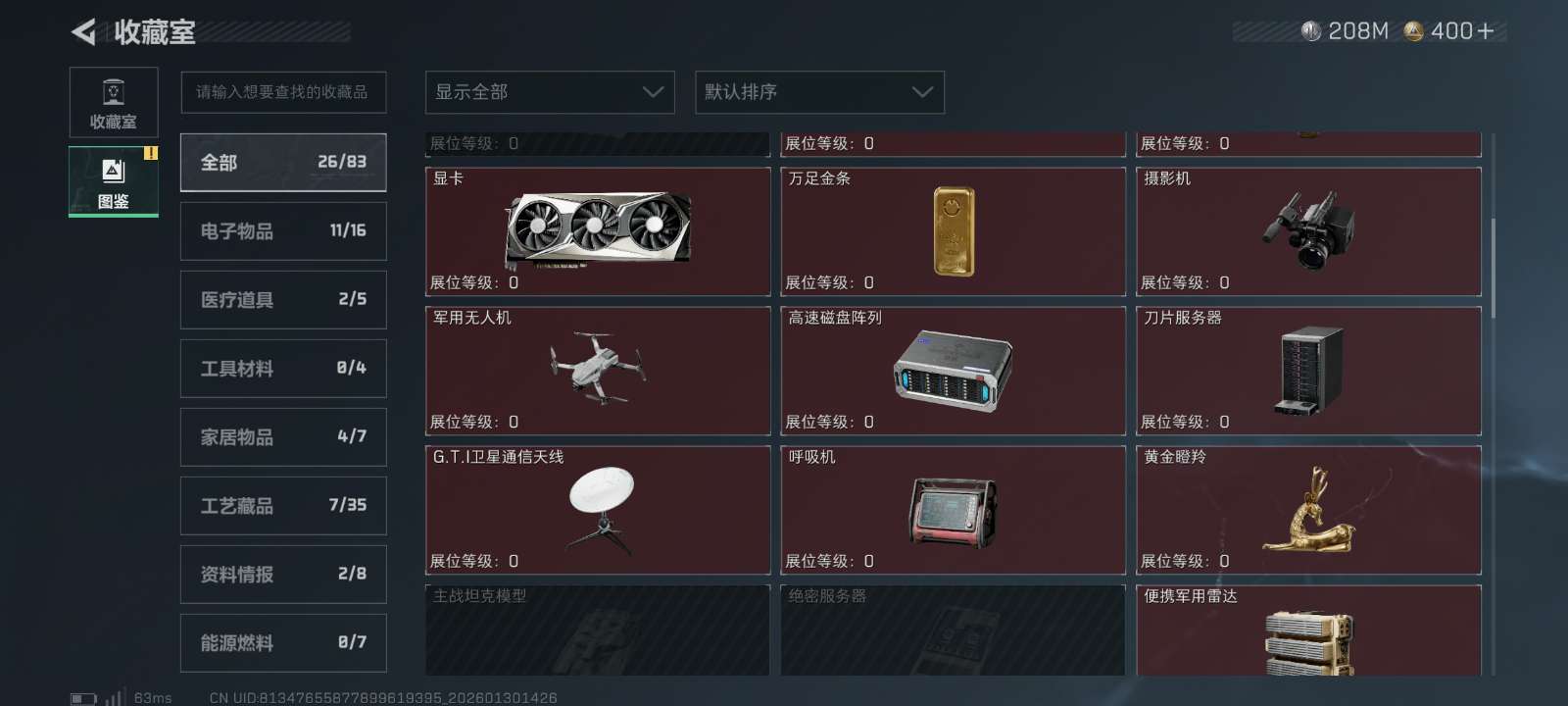Select the 万足金条 gold bar item

click(x=953, y=231)
